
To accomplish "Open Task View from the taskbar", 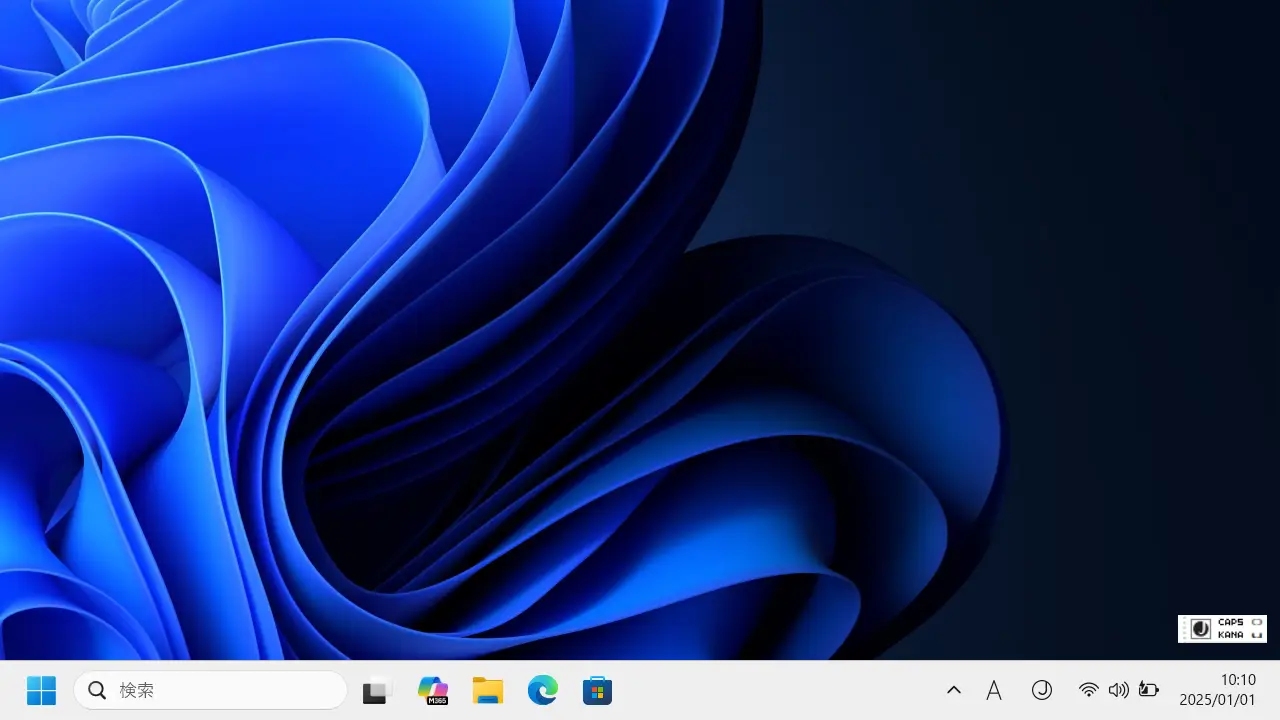I will [x=377, y=690].
